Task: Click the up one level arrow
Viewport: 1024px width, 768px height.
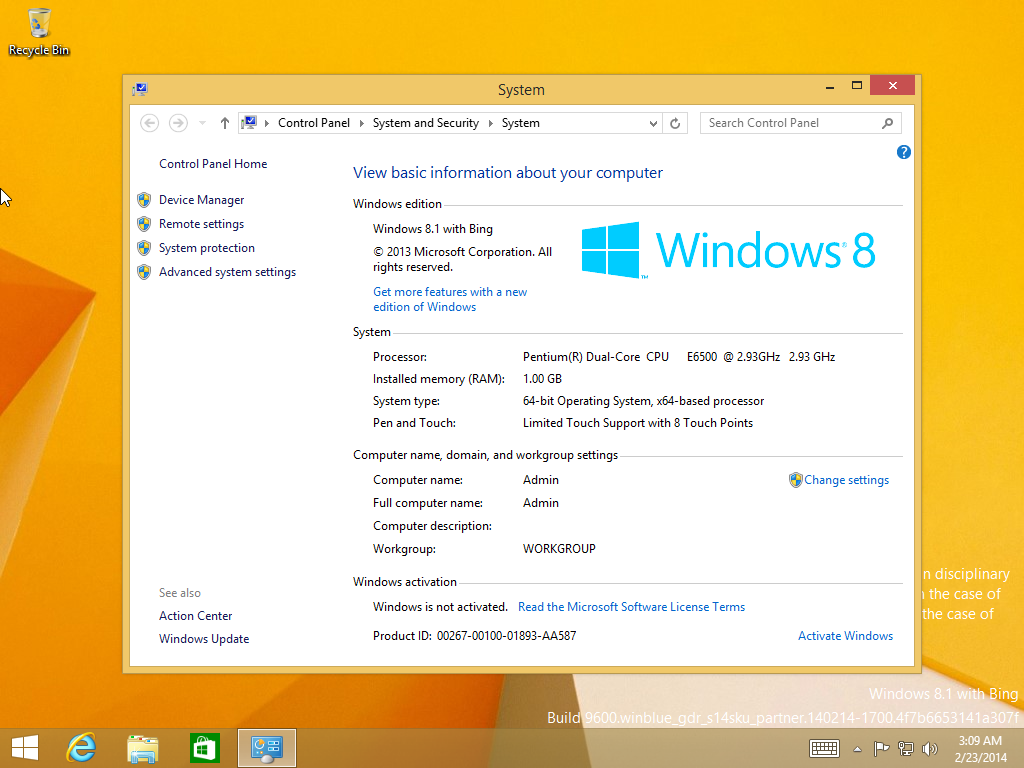Action: pos(224,122)
